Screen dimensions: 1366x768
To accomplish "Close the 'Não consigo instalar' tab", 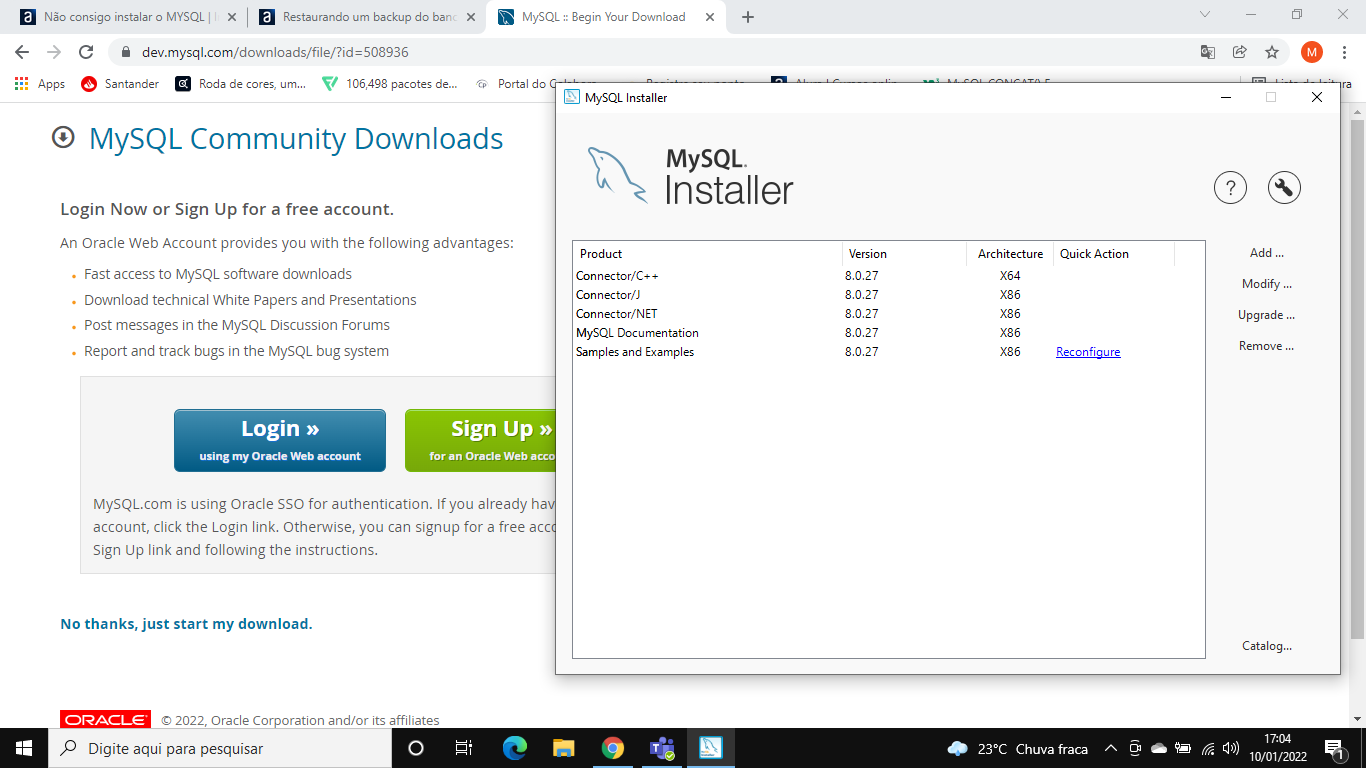I will point(233,17).
